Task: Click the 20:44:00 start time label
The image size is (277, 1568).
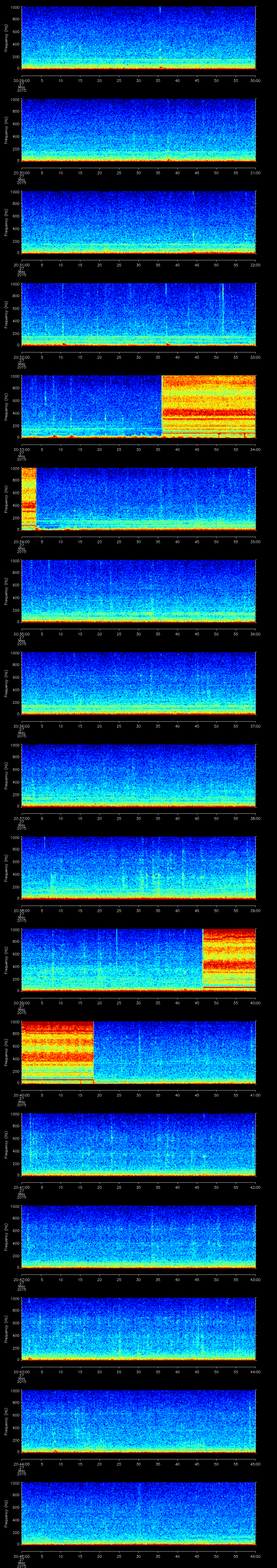Action: click(x=21, y=1464)
